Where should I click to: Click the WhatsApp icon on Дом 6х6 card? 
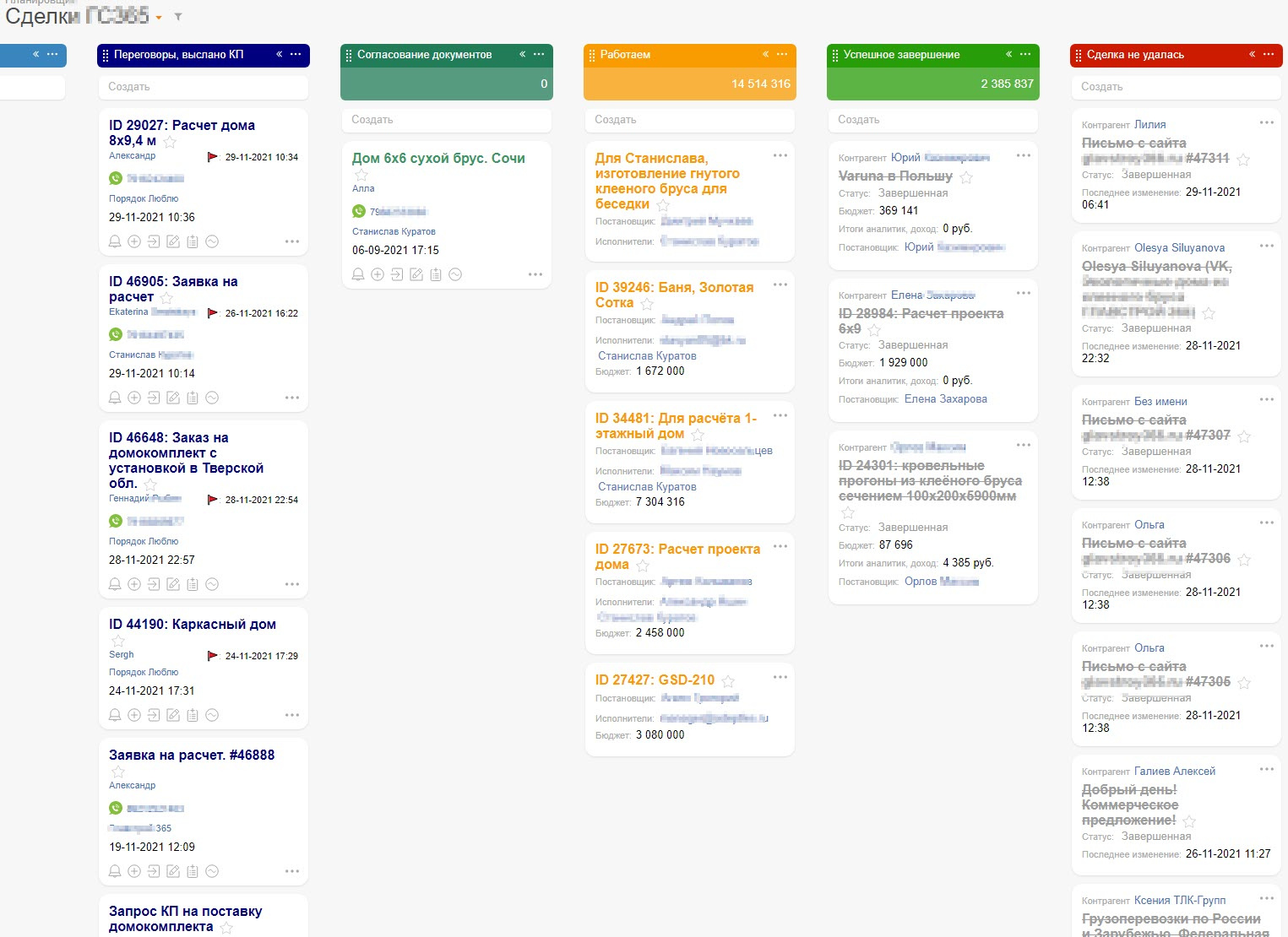tap(359, 211)
